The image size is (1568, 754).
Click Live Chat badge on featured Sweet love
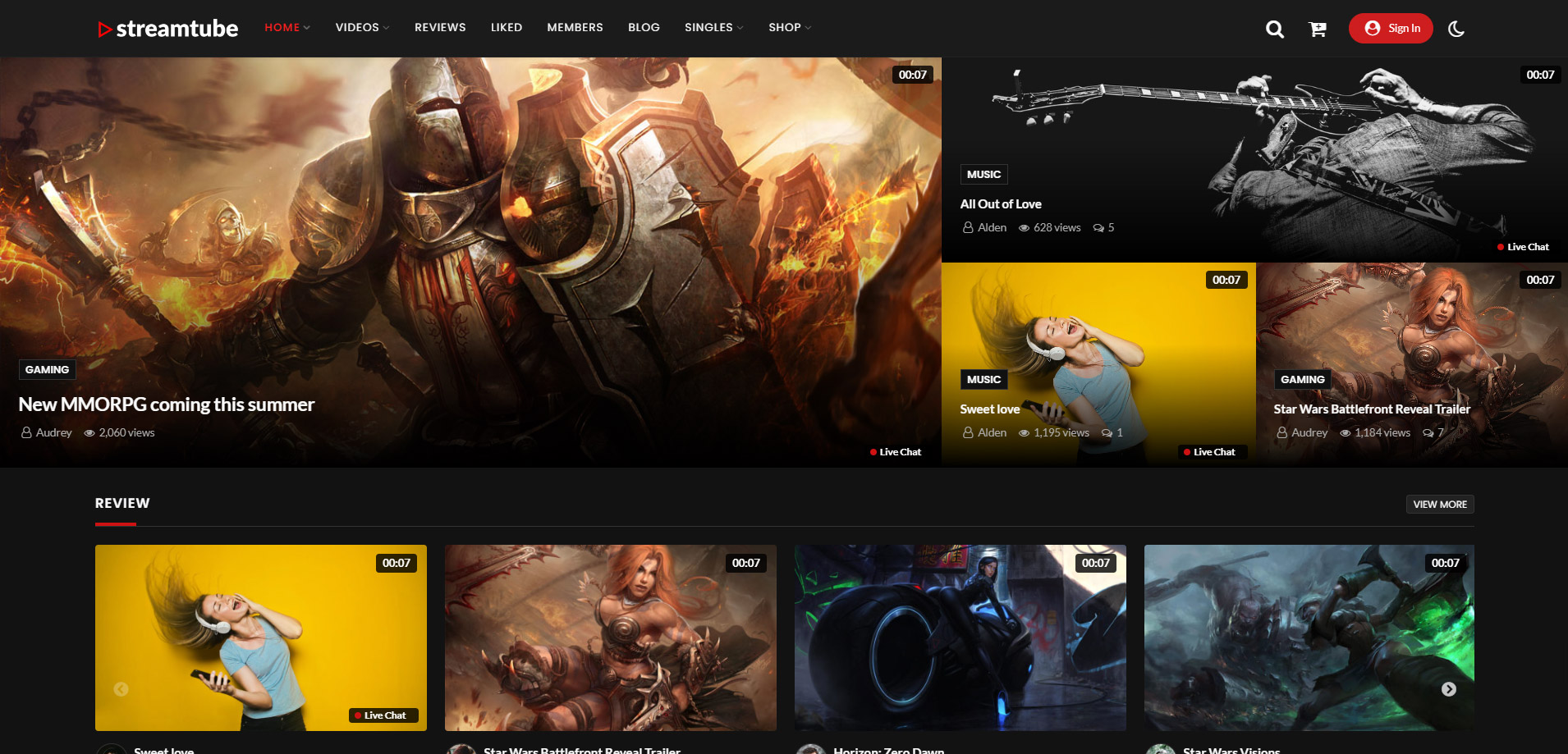point(1213,452)
